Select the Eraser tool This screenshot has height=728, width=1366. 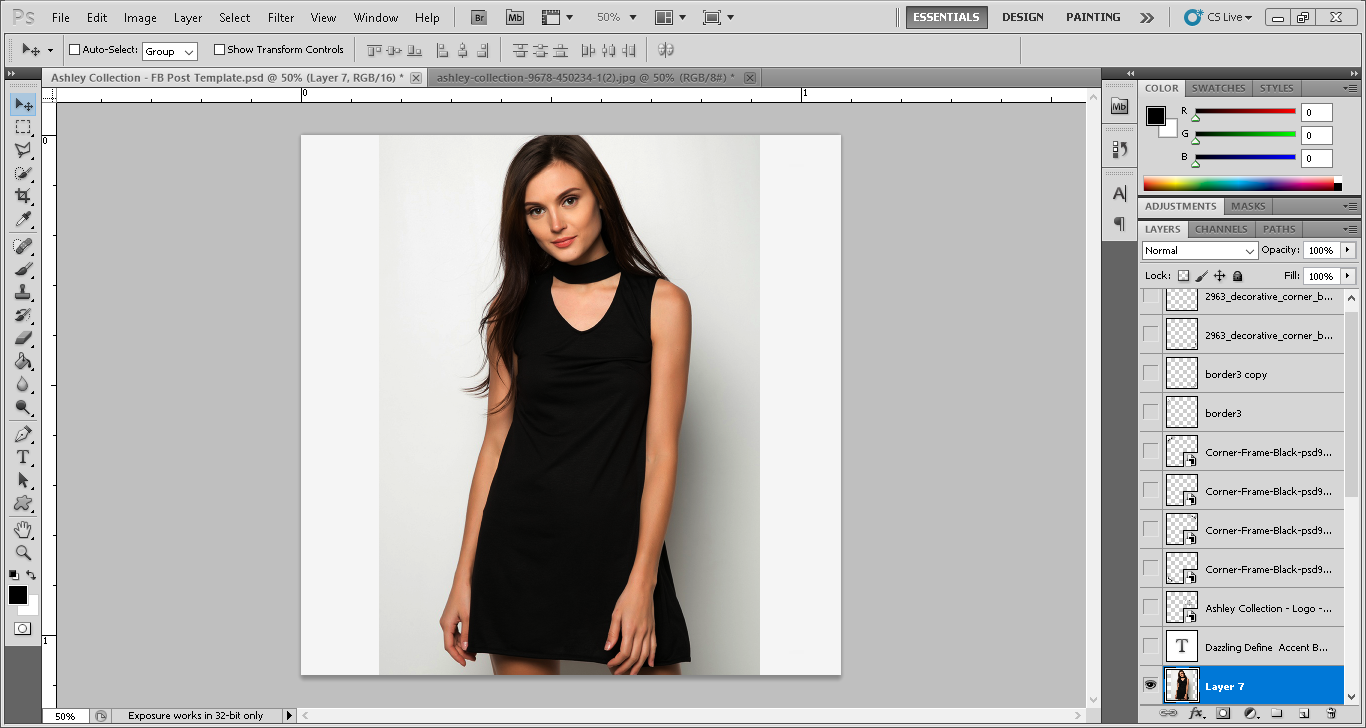click(x=23, y=338)
